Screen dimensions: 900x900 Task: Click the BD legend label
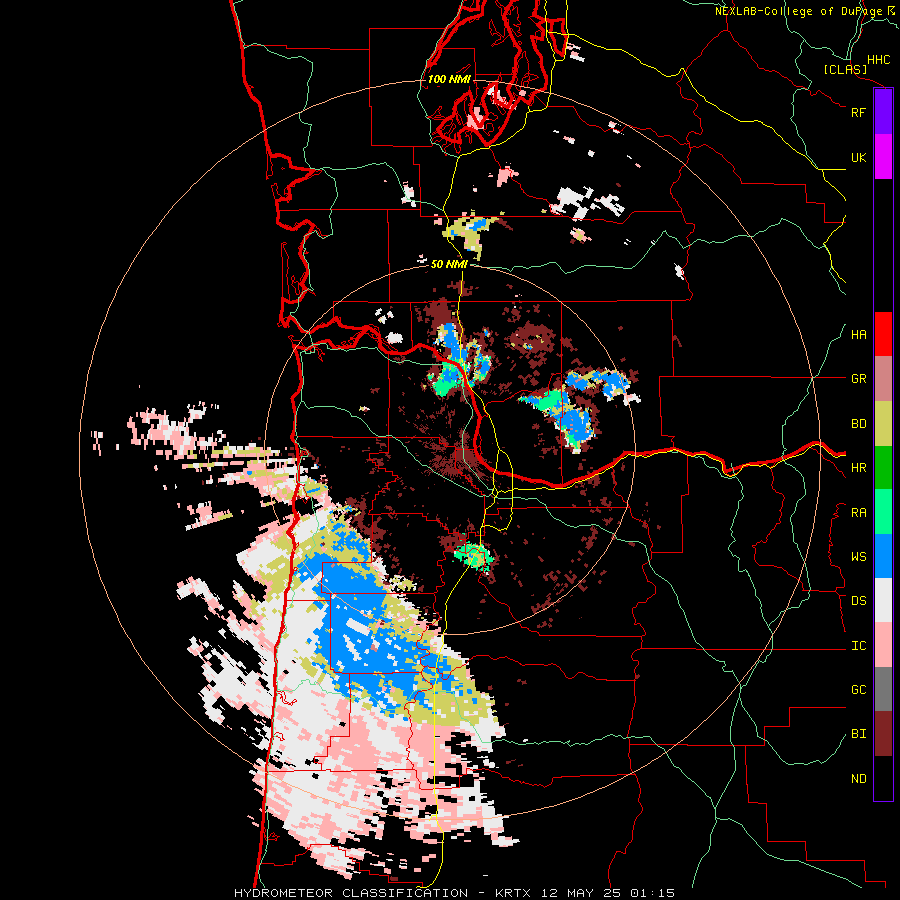coord(858,424)
